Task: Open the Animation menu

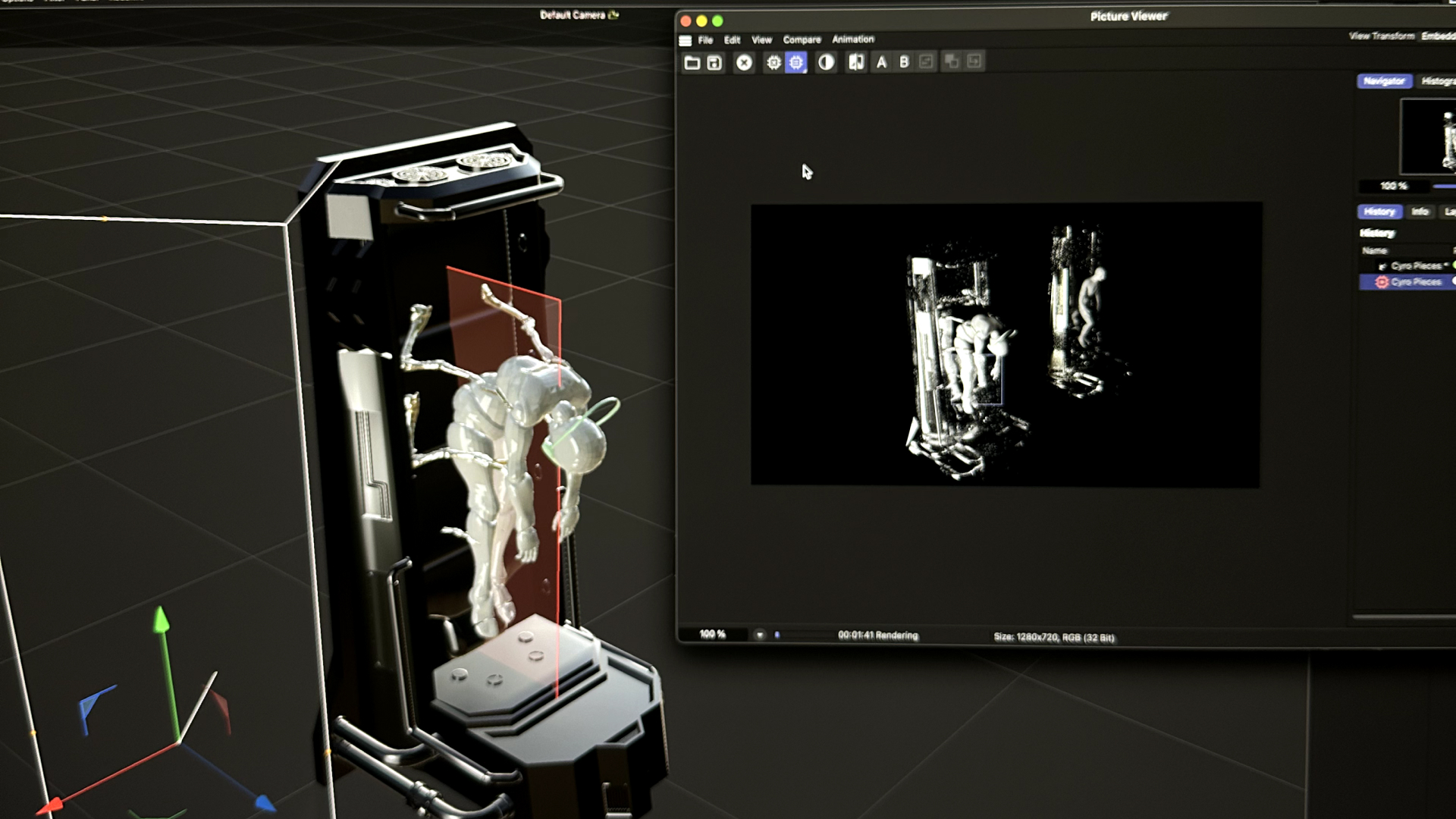Action: pyautogui.click(x=853, y=39)
